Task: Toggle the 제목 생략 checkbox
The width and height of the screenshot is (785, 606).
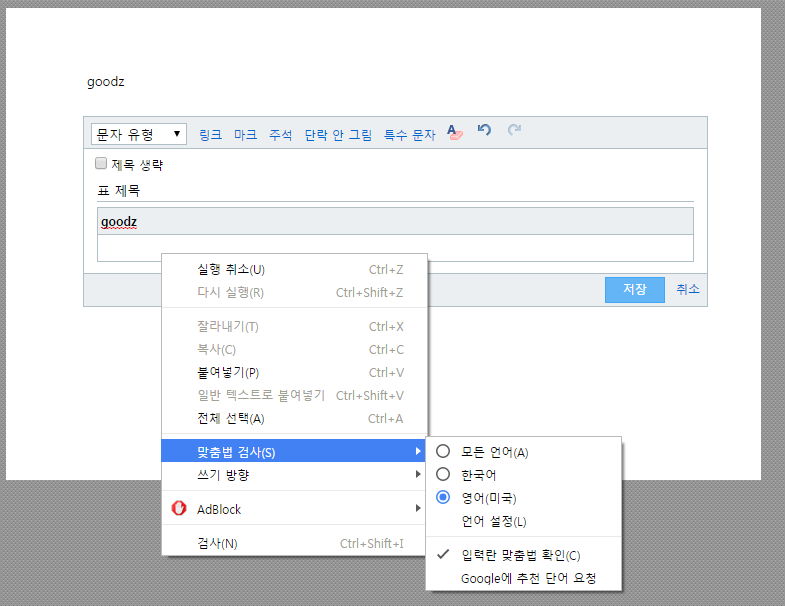Action: coord(101,163)
